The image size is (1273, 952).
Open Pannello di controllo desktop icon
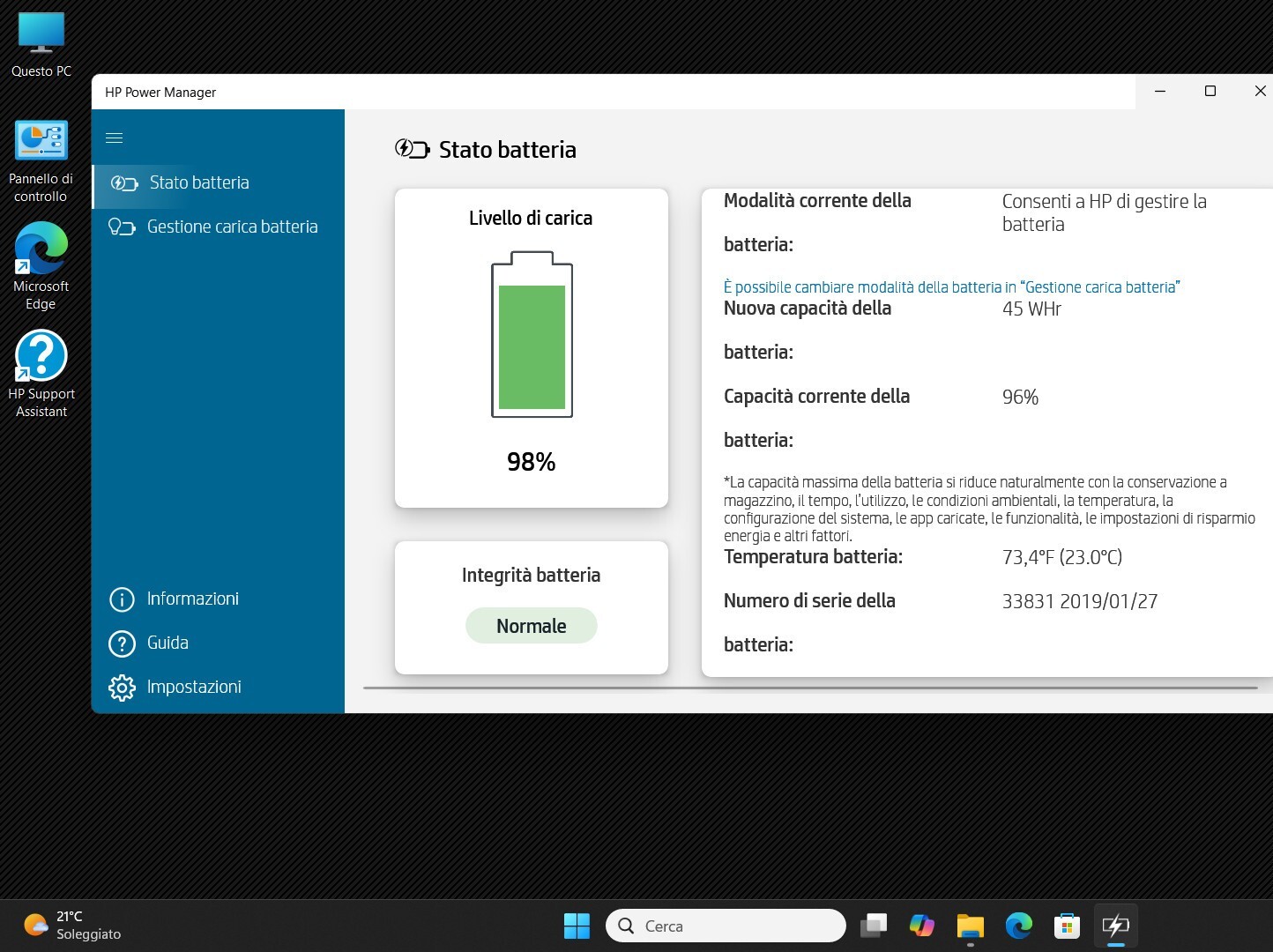click(x=41, y=161)
